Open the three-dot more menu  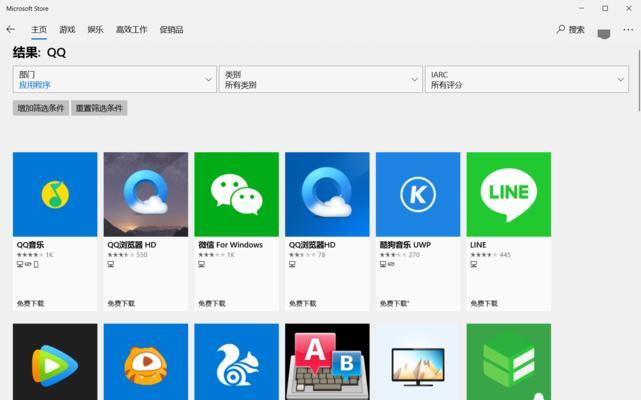(628, 29)
